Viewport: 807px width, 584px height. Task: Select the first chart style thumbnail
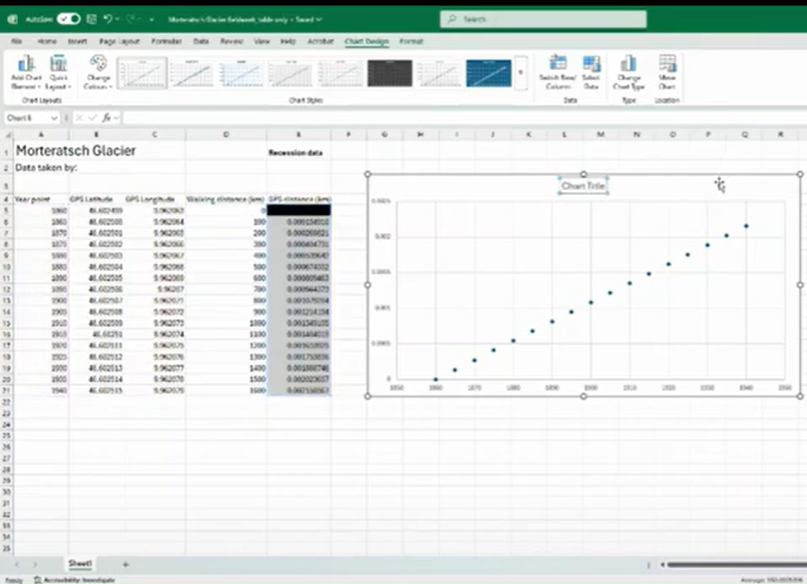pyautogui.click(x=142, y=73)
